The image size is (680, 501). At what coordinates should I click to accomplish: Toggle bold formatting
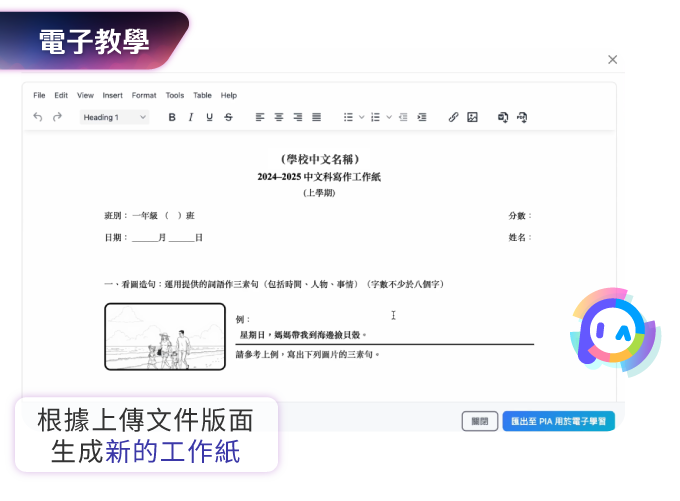[172, 117]
